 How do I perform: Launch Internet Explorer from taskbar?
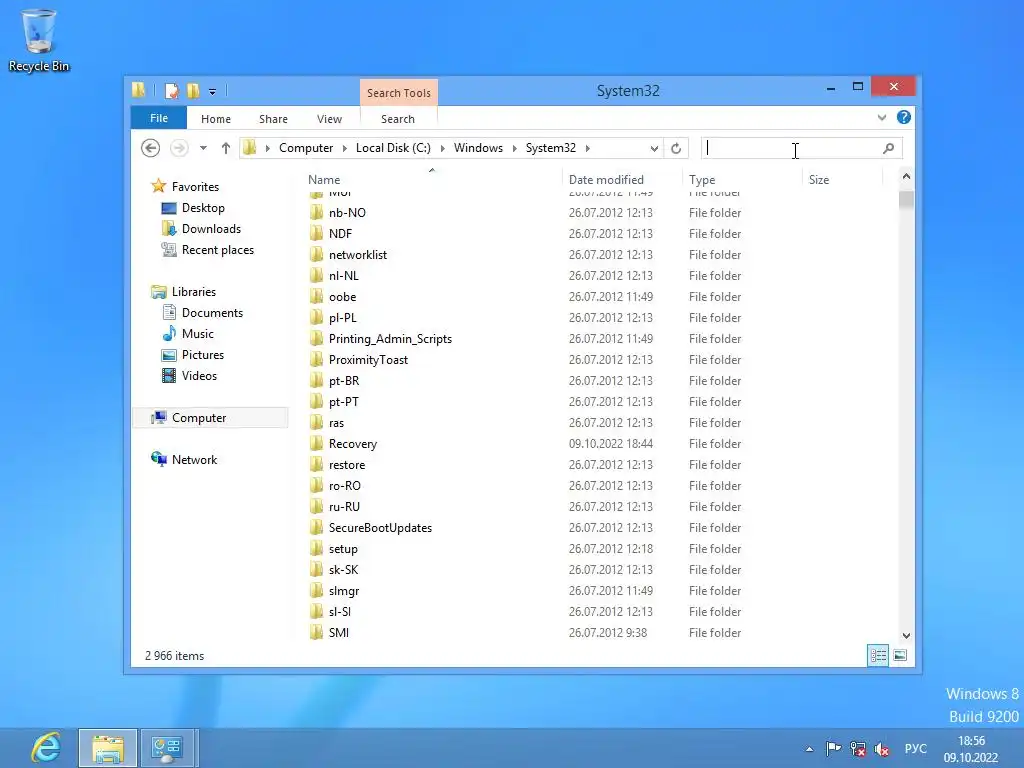pos(46,748)
